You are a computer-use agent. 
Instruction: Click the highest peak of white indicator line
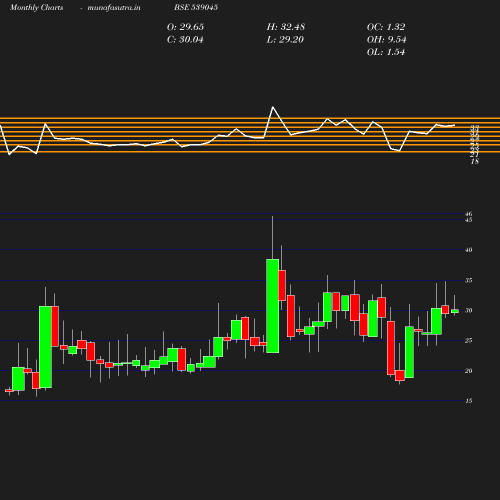click(273, 107)
